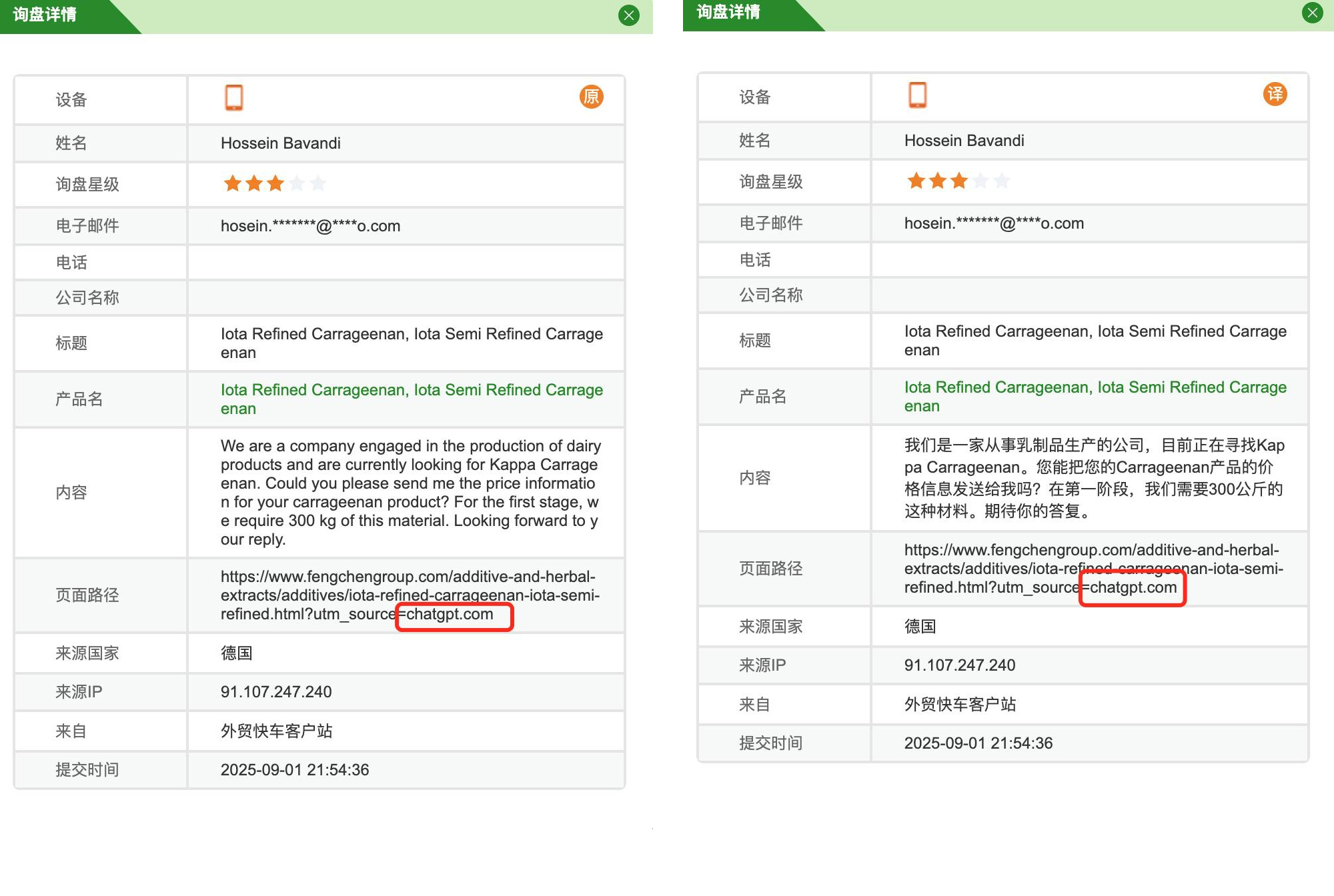Image resolution: width=1334 pixels, height=896 pixels.
Task: Click the 询盘详情 header tab on right
Action: [728, 12]
